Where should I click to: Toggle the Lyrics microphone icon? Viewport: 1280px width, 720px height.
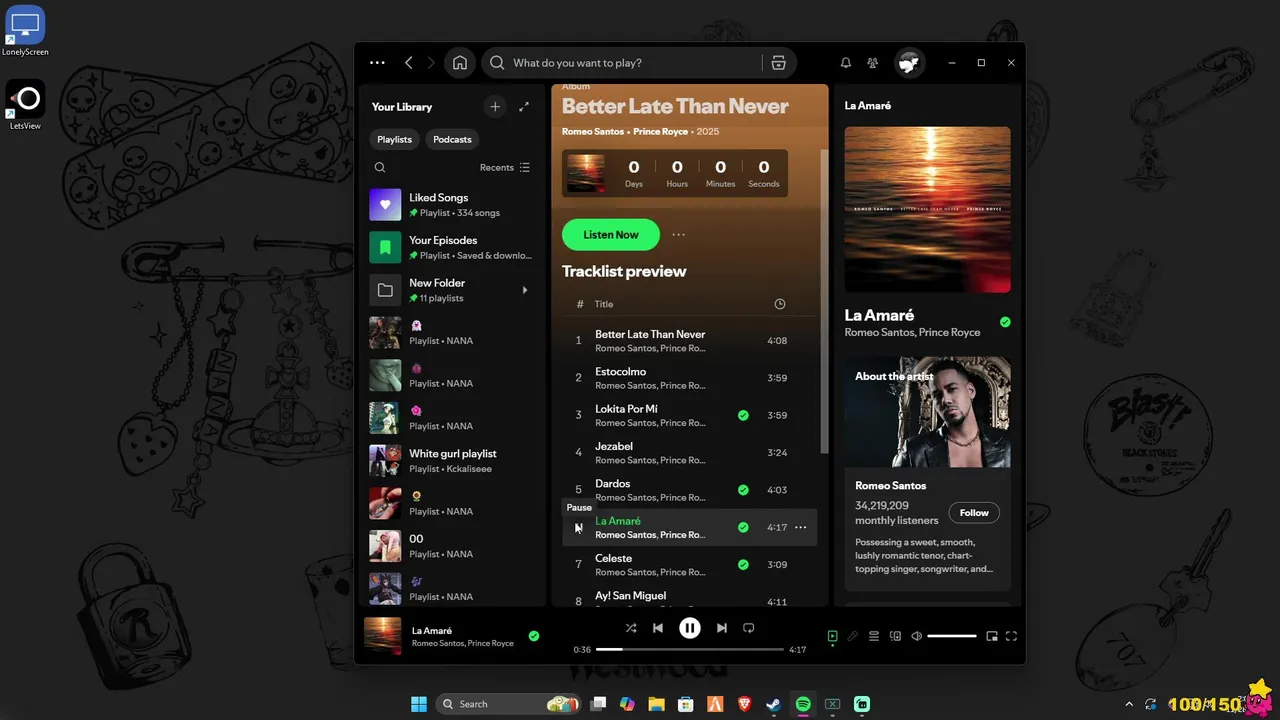[x=853, y=636]
